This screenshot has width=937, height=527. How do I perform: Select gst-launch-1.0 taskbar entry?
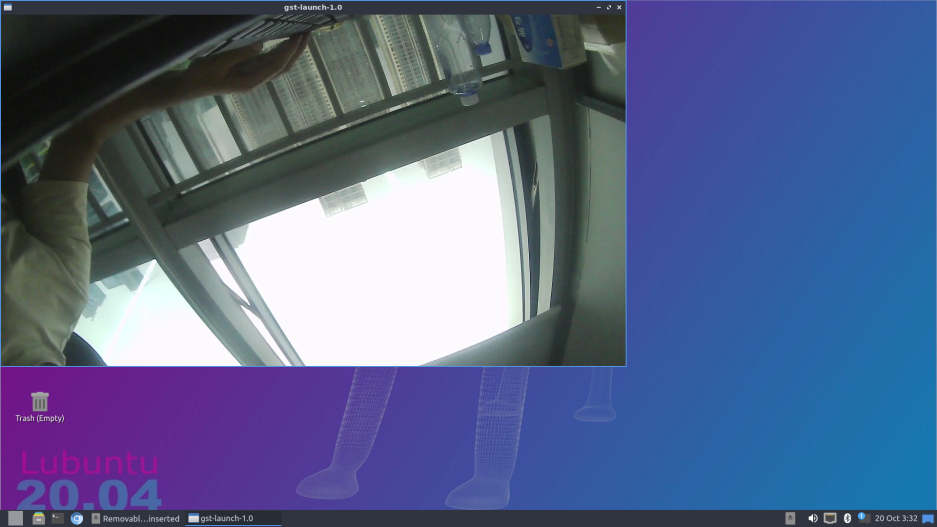click(233, 519)
